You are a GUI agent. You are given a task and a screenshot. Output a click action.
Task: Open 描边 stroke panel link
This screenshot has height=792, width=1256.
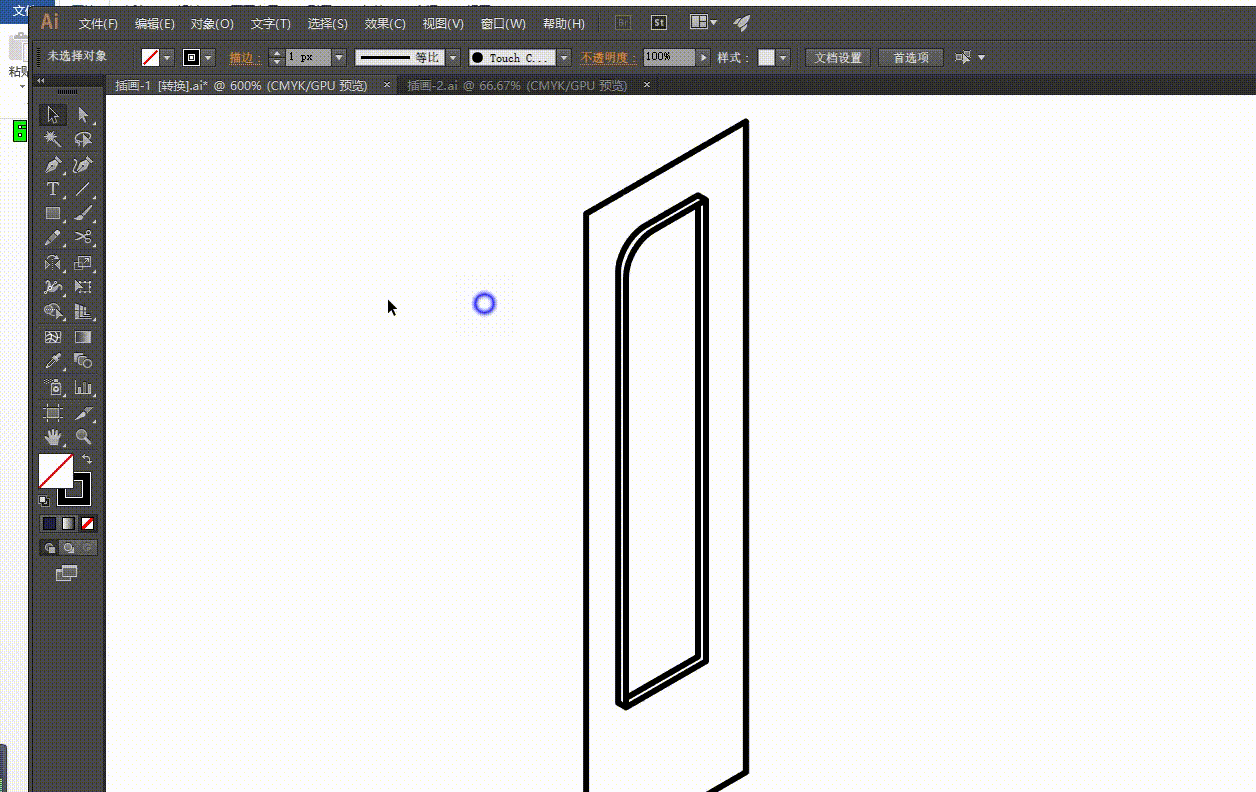243,58
